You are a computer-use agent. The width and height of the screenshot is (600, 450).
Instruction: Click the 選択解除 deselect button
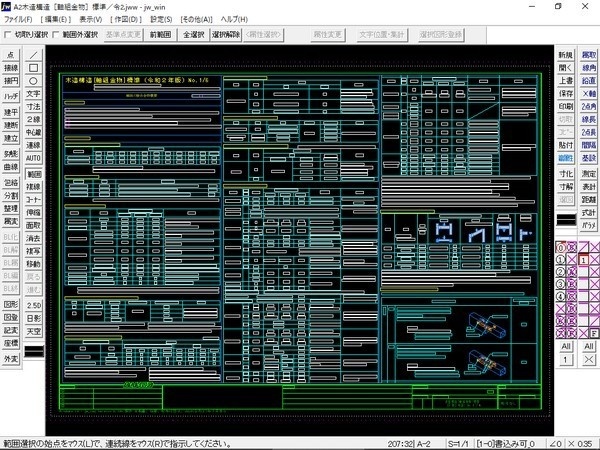(226, 35)
